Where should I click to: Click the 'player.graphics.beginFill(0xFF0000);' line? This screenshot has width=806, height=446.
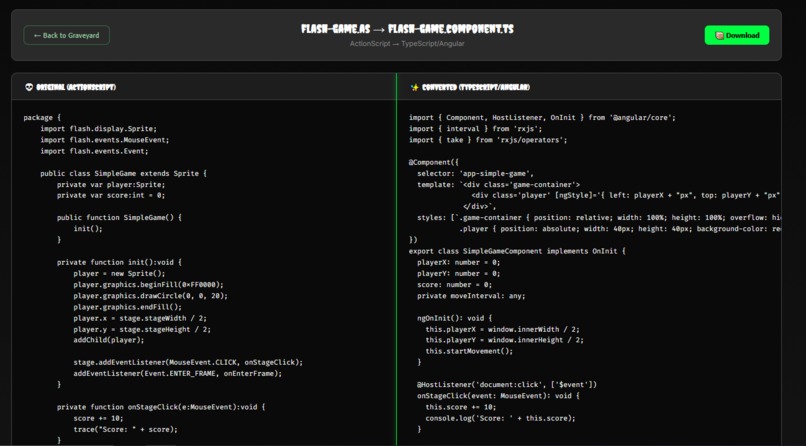149,285
